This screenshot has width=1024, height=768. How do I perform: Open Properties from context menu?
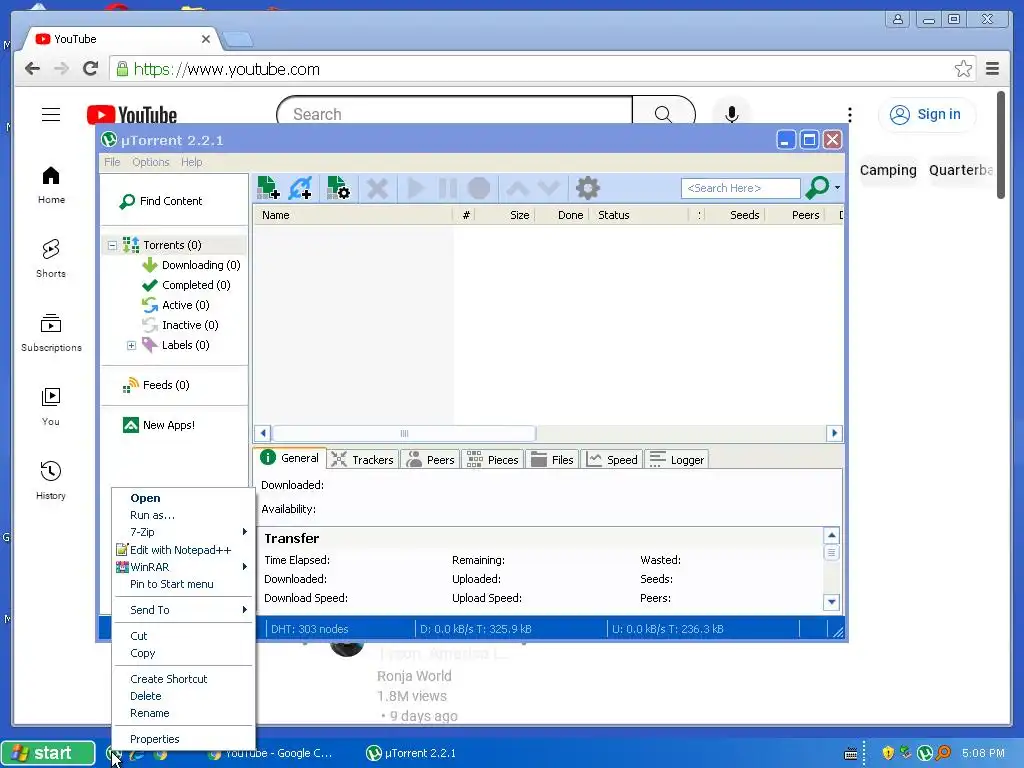click(x=183, y=739)
